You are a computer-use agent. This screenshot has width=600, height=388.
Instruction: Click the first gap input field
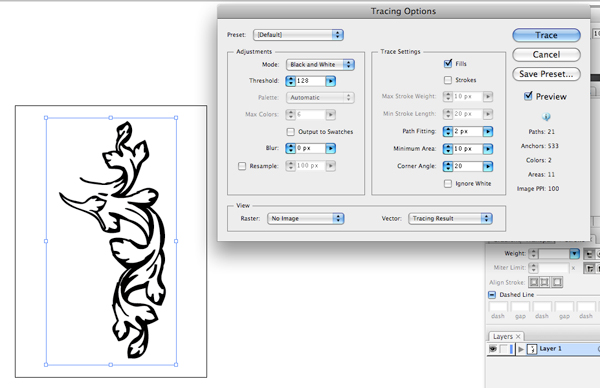pyautogui.click(x=520, y=307)
